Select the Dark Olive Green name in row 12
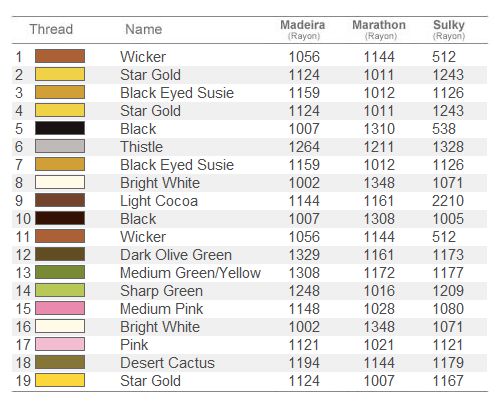The width and height of the screenshot is (500, 402). pos(176,255)
